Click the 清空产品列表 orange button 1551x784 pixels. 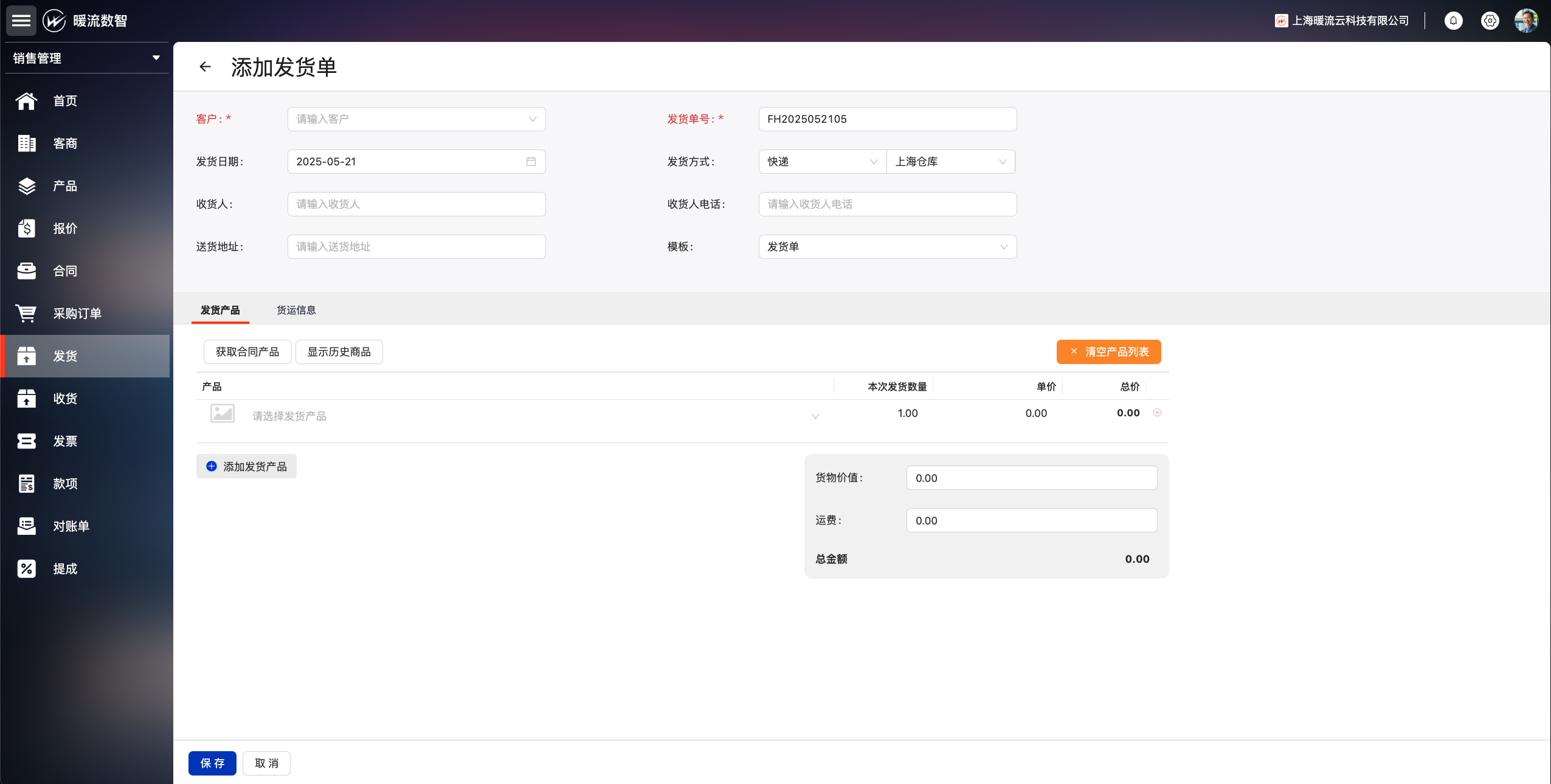pos(1108,352)
